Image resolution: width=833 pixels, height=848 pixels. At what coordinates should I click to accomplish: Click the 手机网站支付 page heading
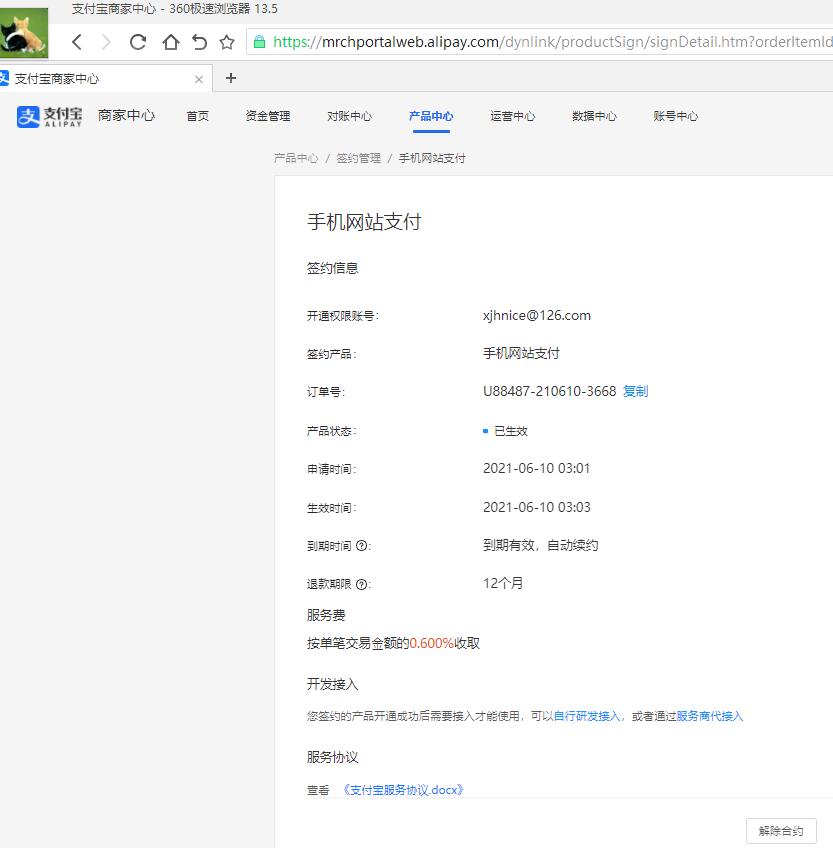[x=364, y=222]
